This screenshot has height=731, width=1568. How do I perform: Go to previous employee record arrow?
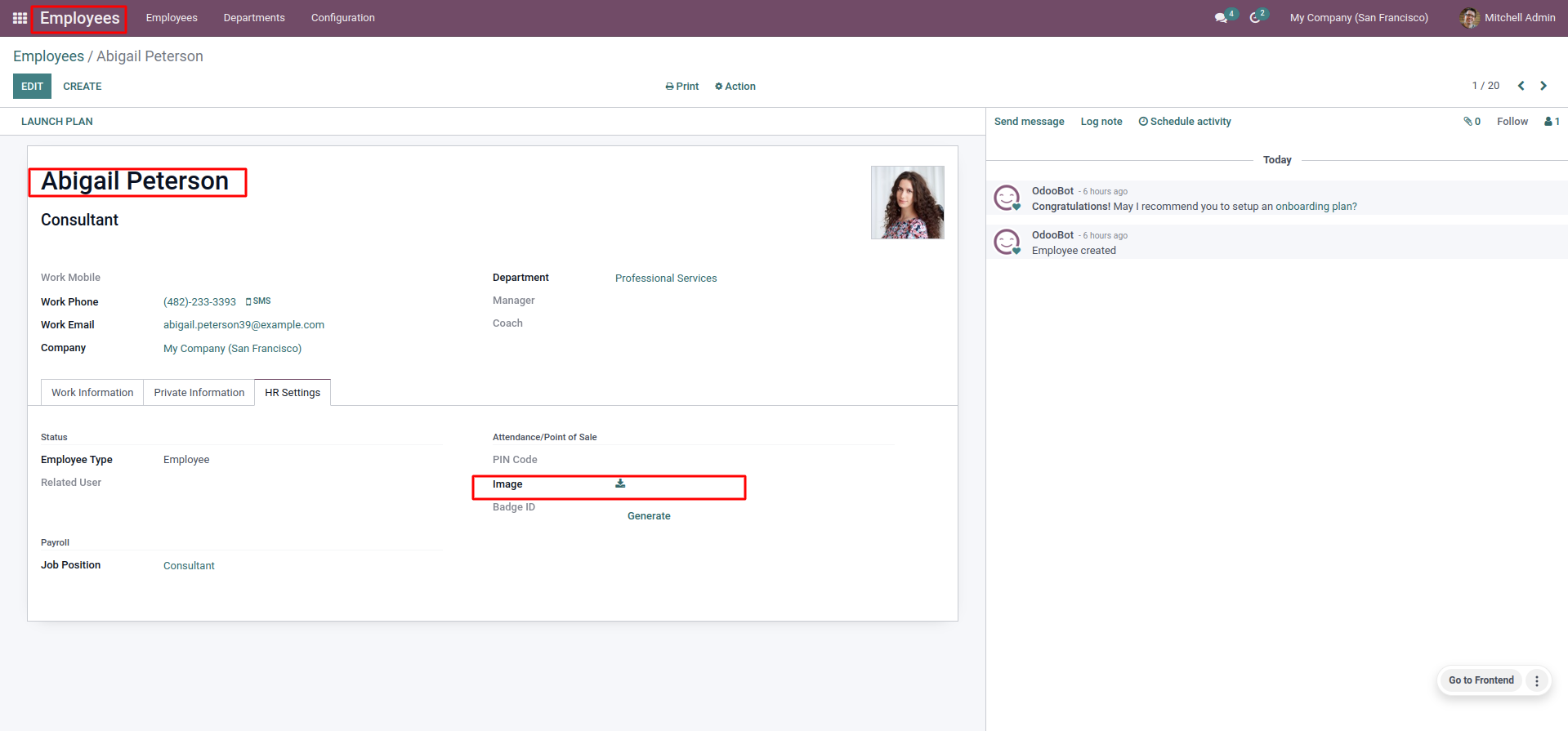tap(1521, 86)
